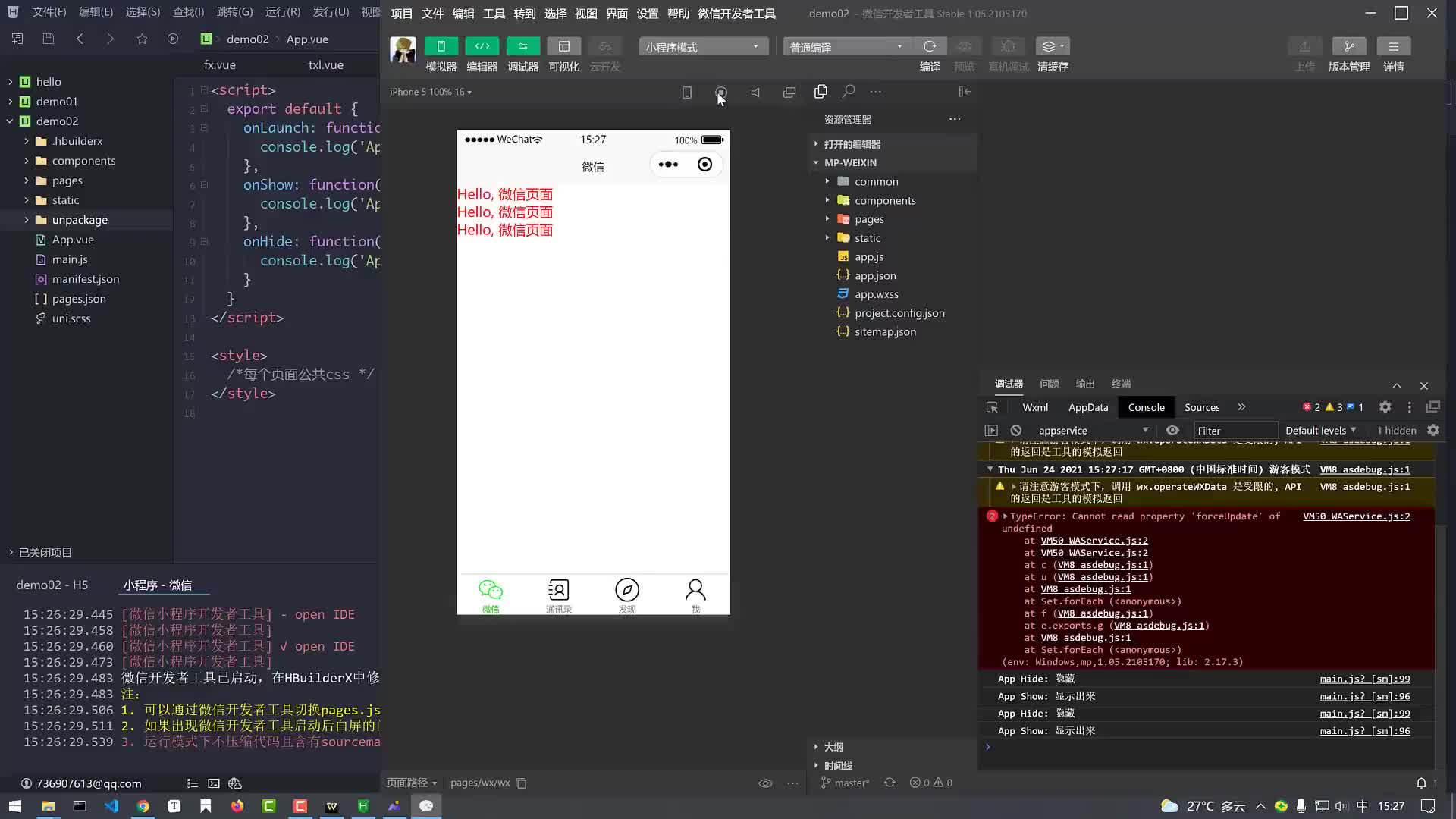The image size is (1456, 819).
Task: Open the 微信开发者工具 menu
Action: (x=736, y=14)
